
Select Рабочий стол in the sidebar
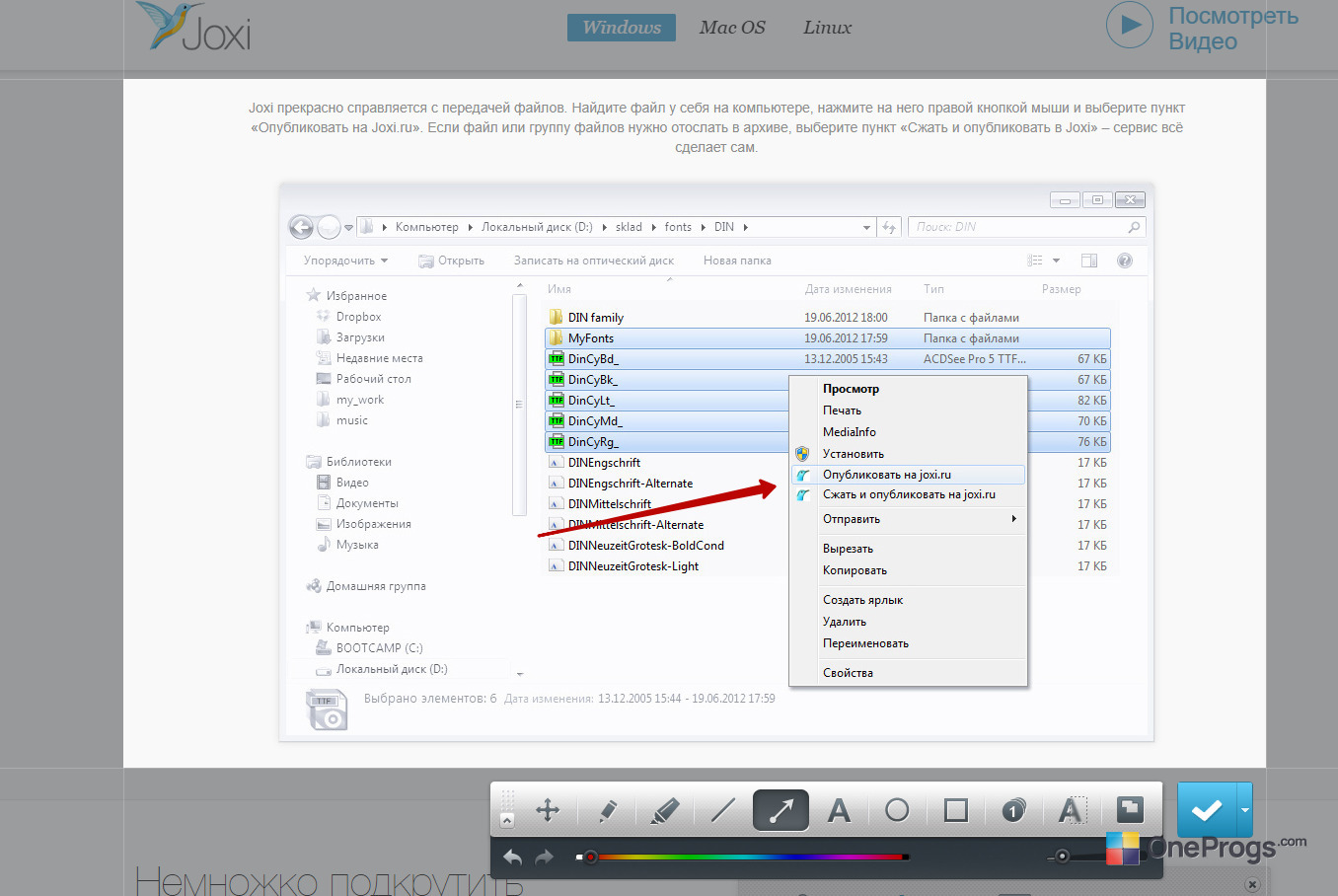373,379
